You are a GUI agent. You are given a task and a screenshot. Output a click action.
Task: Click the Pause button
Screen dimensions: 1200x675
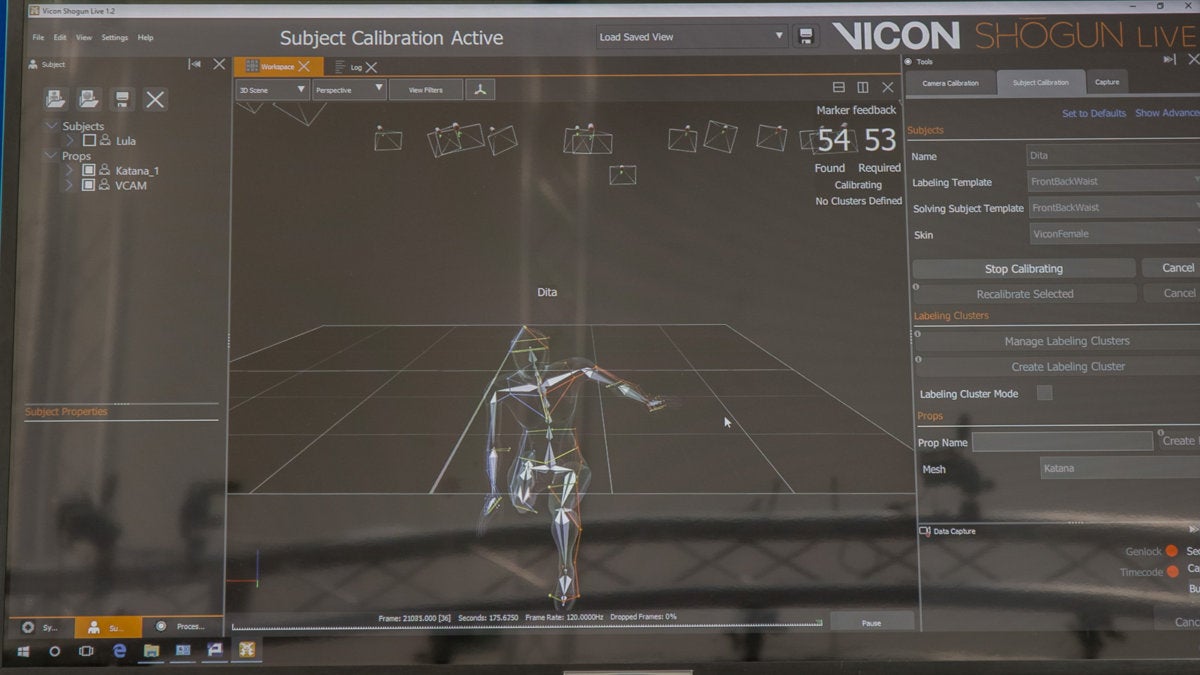[x=871, y=622]
